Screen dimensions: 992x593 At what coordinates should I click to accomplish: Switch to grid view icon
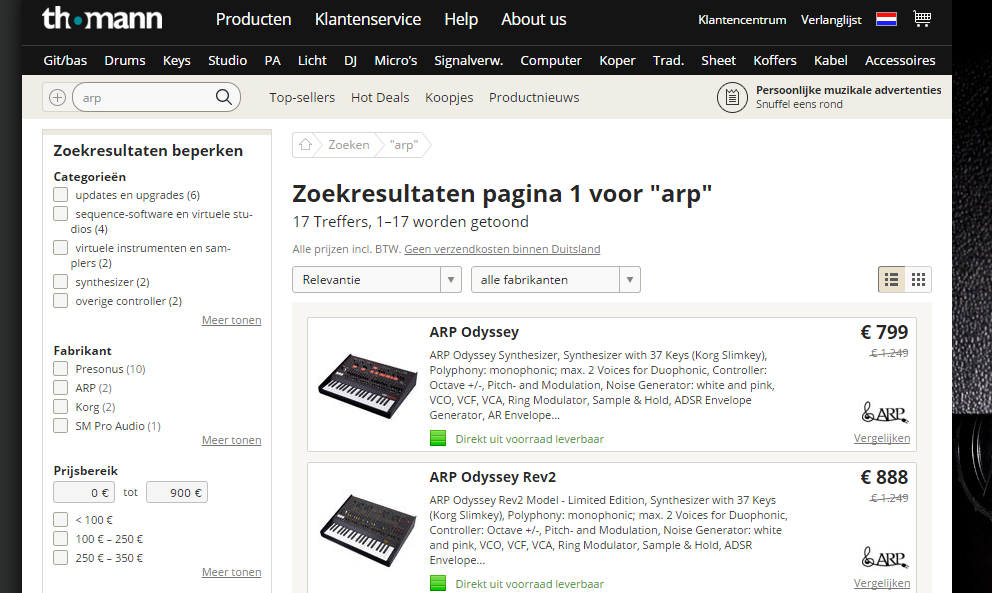tap(919, 280)
